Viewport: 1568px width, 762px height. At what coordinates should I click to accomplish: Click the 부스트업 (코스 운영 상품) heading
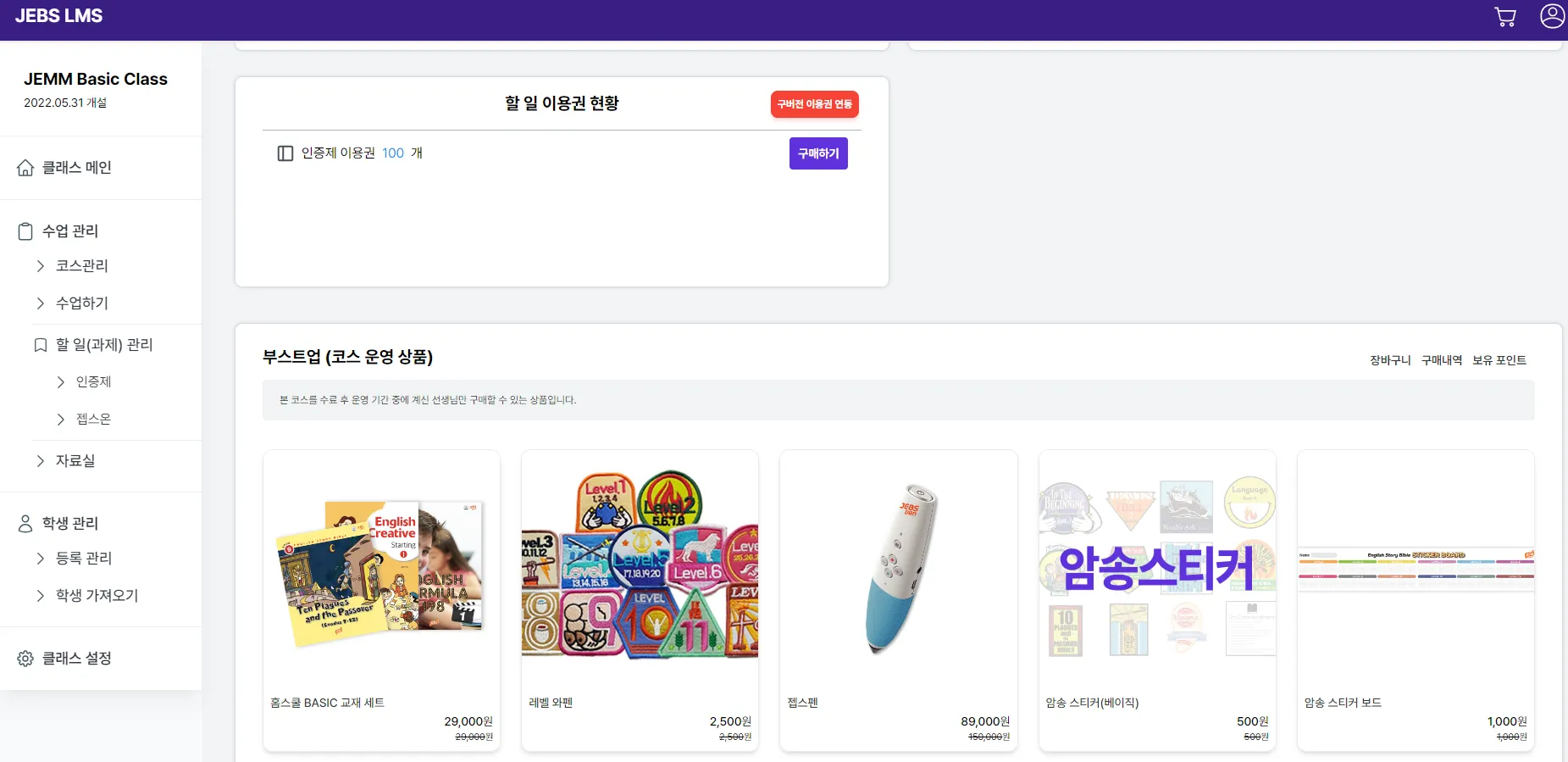coord(347,357)
